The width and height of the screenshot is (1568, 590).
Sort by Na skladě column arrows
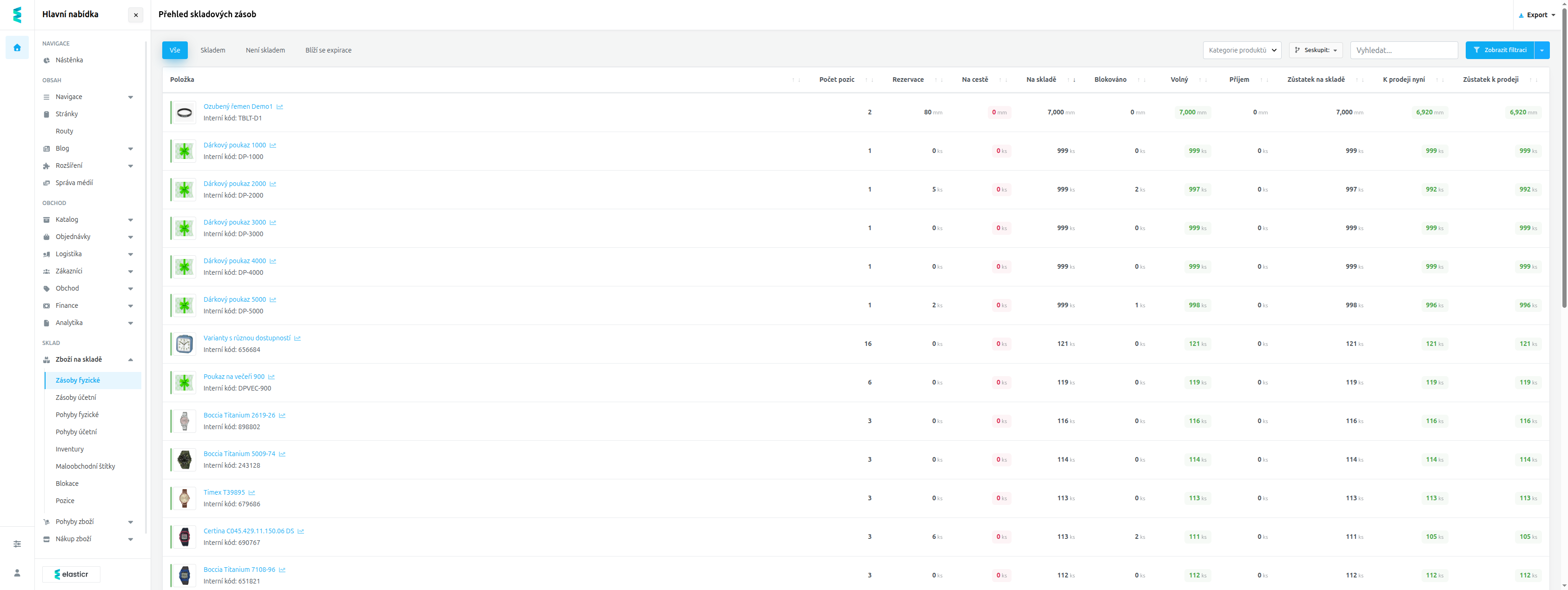click(x=1072, y=80)
